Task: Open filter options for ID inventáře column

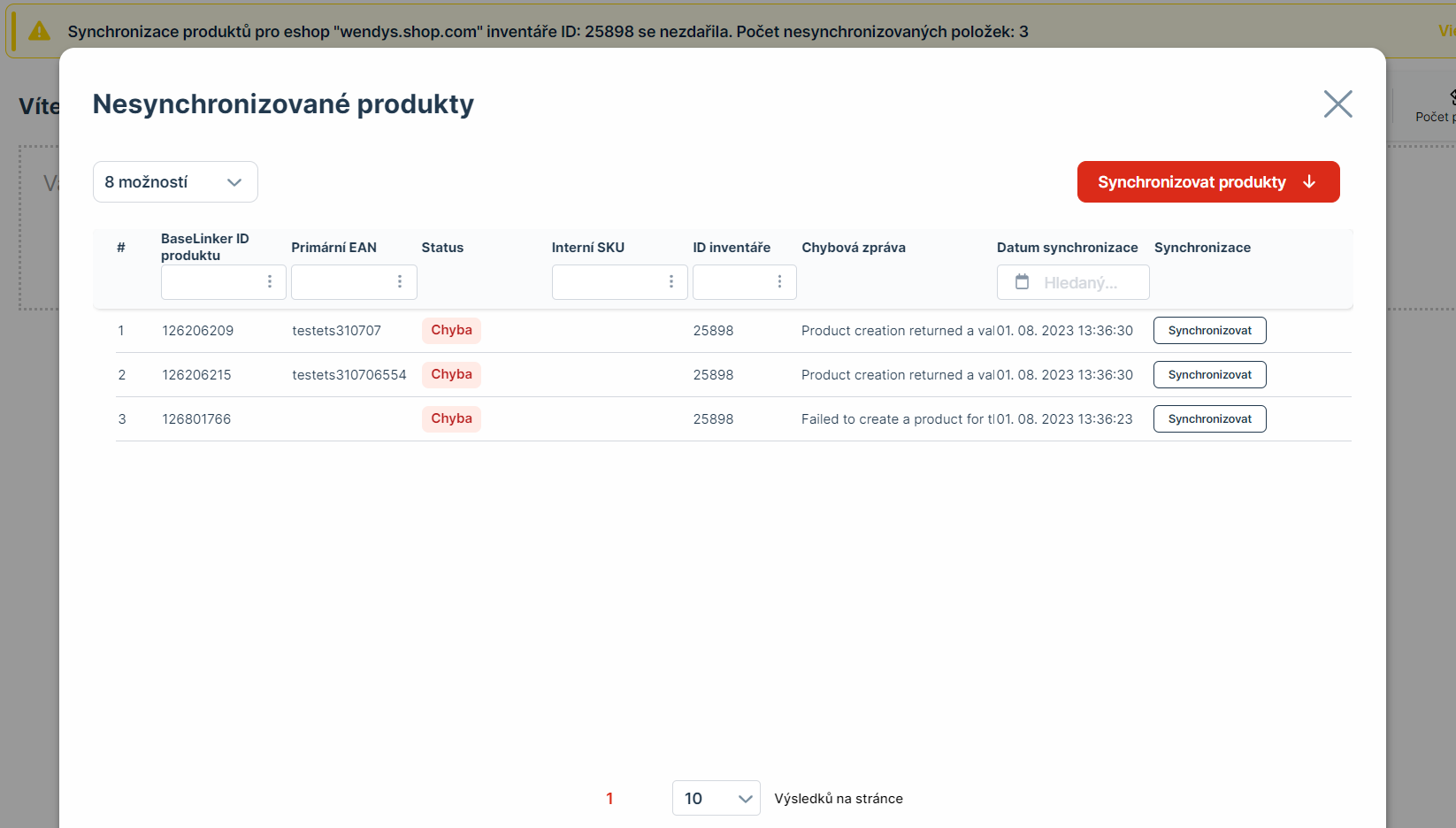Action: coord(779,281)
